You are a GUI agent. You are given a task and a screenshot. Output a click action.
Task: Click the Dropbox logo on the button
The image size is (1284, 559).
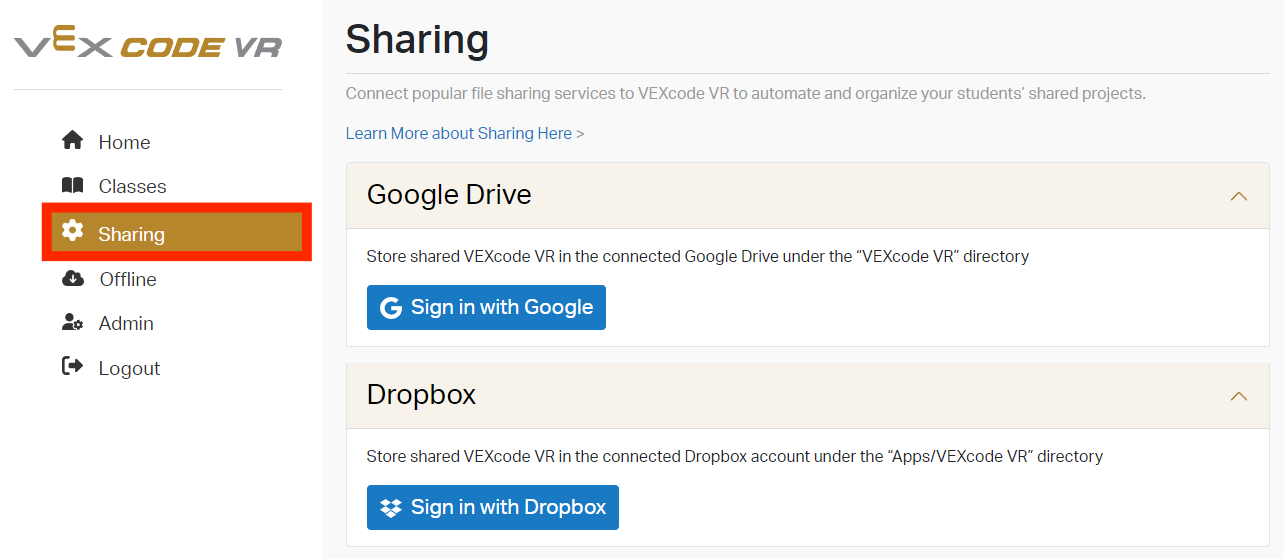coord(391,508)
